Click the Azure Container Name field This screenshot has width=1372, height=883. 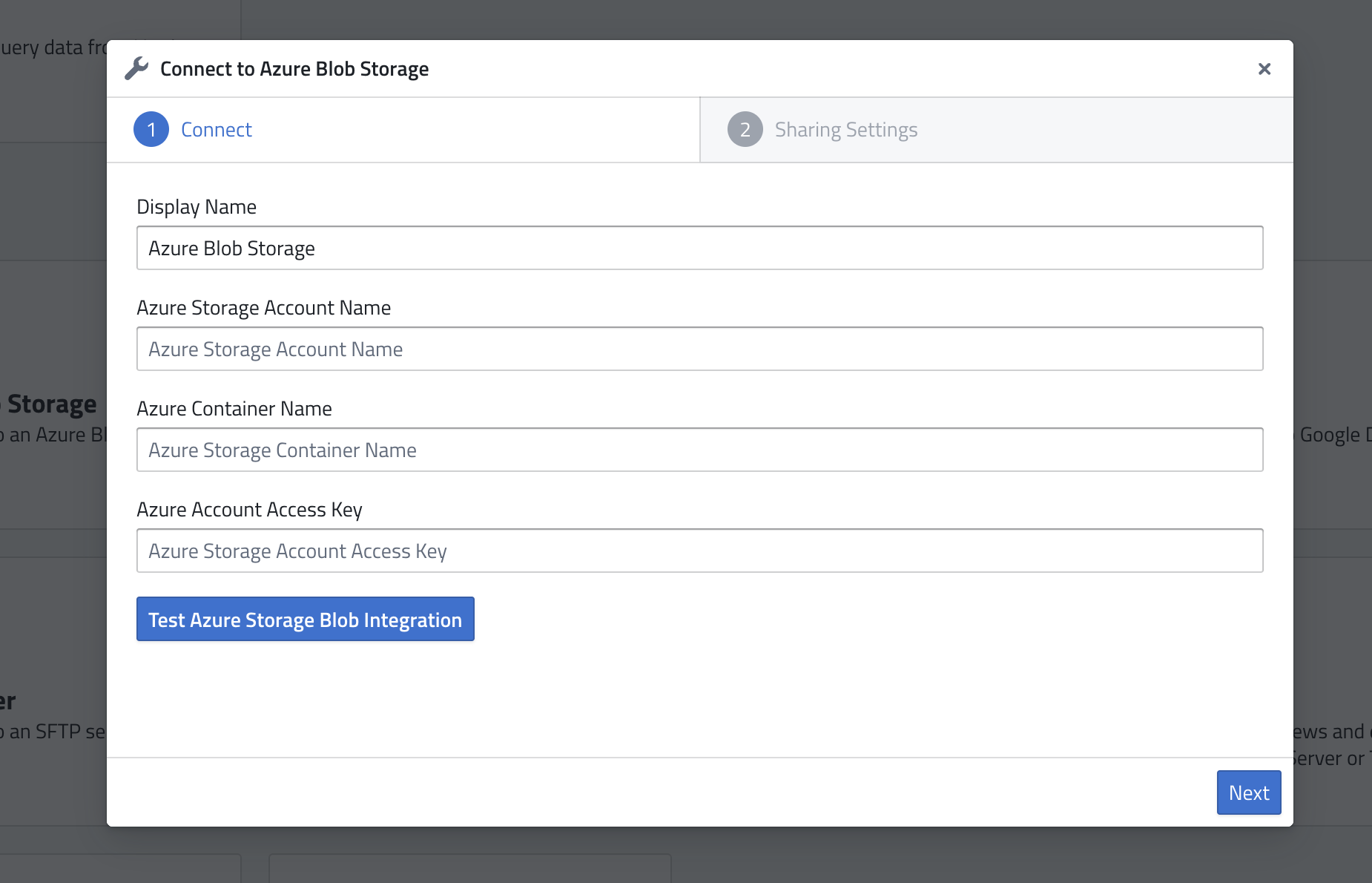699,449
